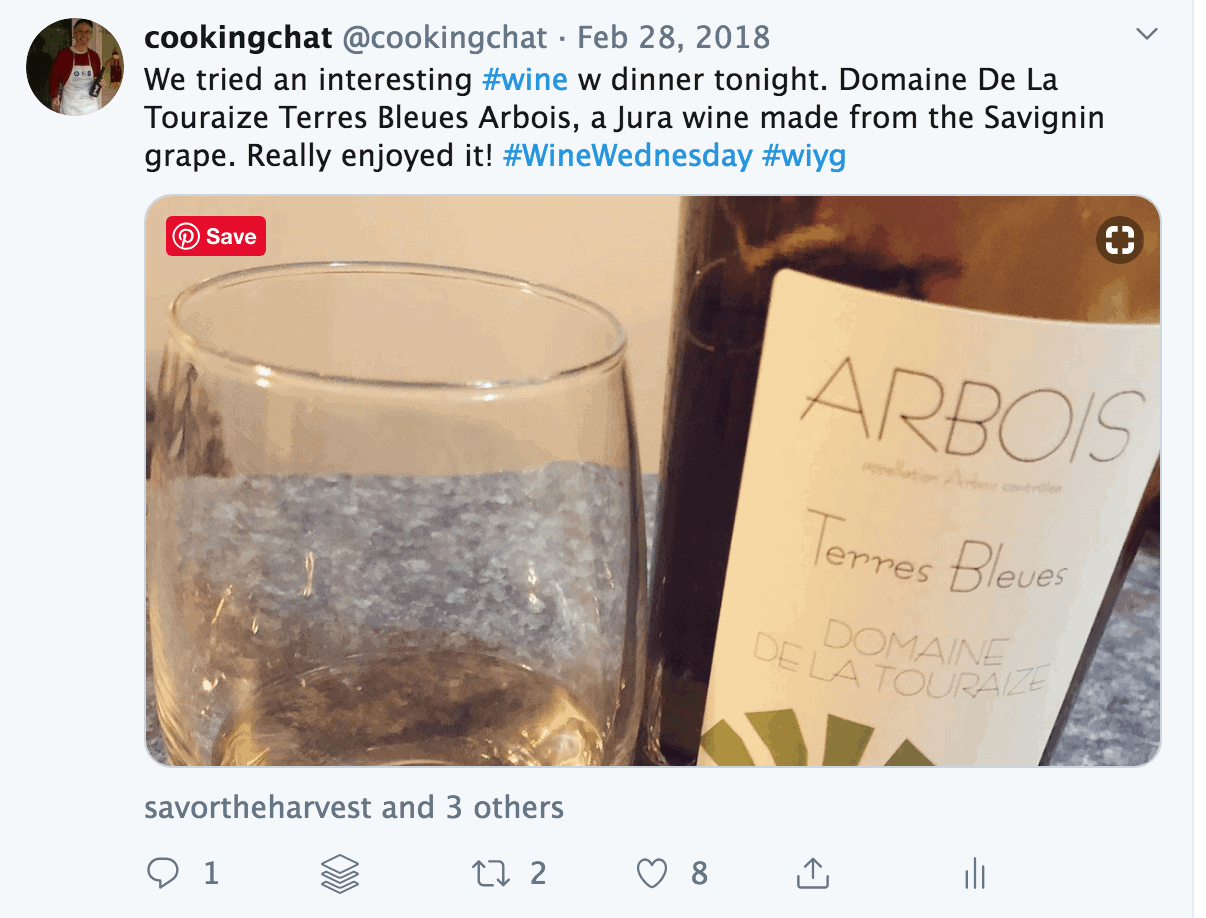
Task: Open the Feb 28, 2018 timestamp
Action: [674, 38]
